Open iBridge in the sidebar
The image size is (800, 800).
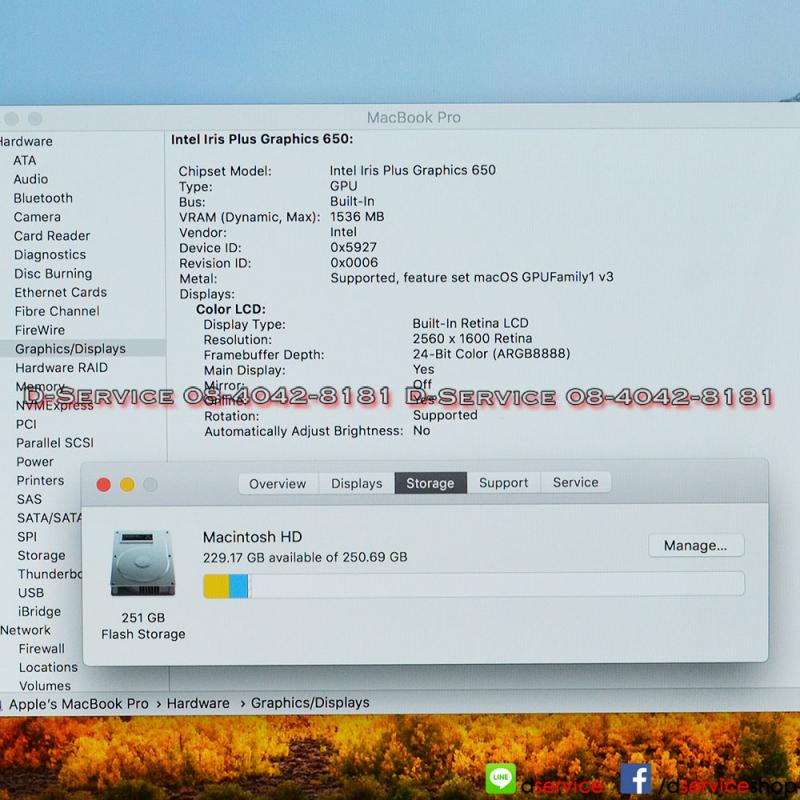click(x=40, y=612)
